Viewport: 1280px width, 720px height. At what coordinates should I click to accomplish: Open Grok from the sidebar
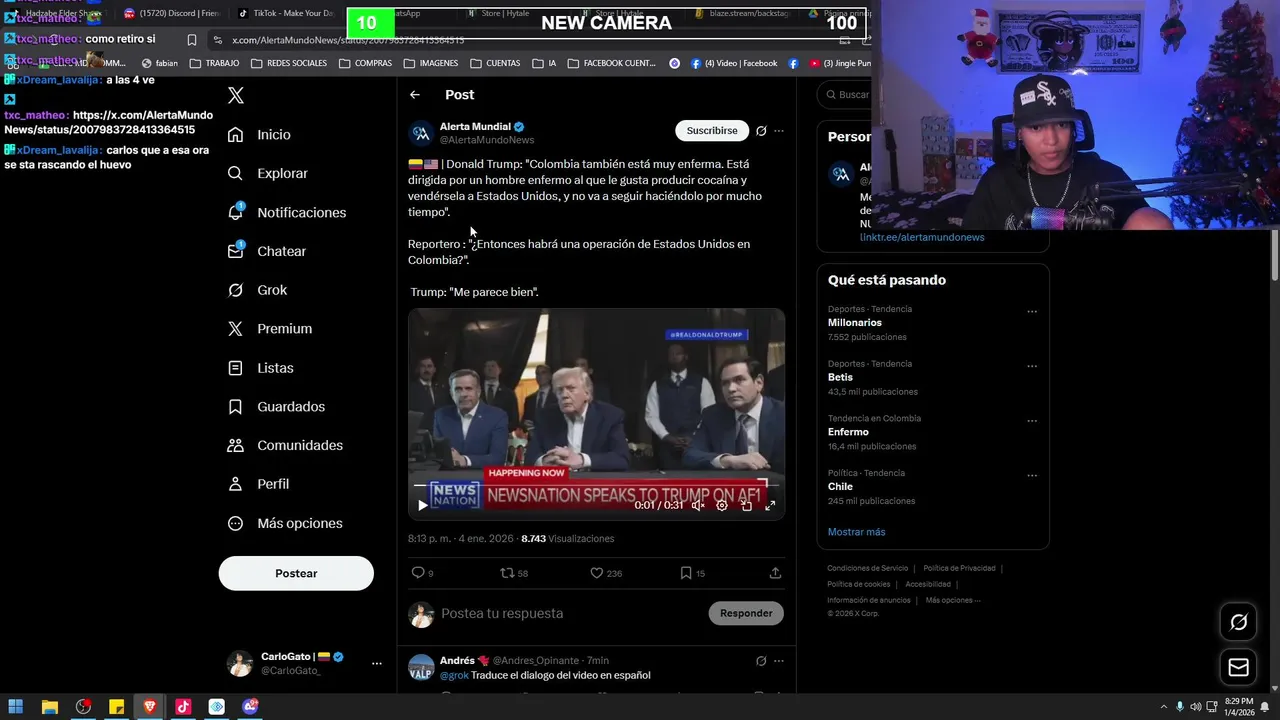(x=258, y=290)
